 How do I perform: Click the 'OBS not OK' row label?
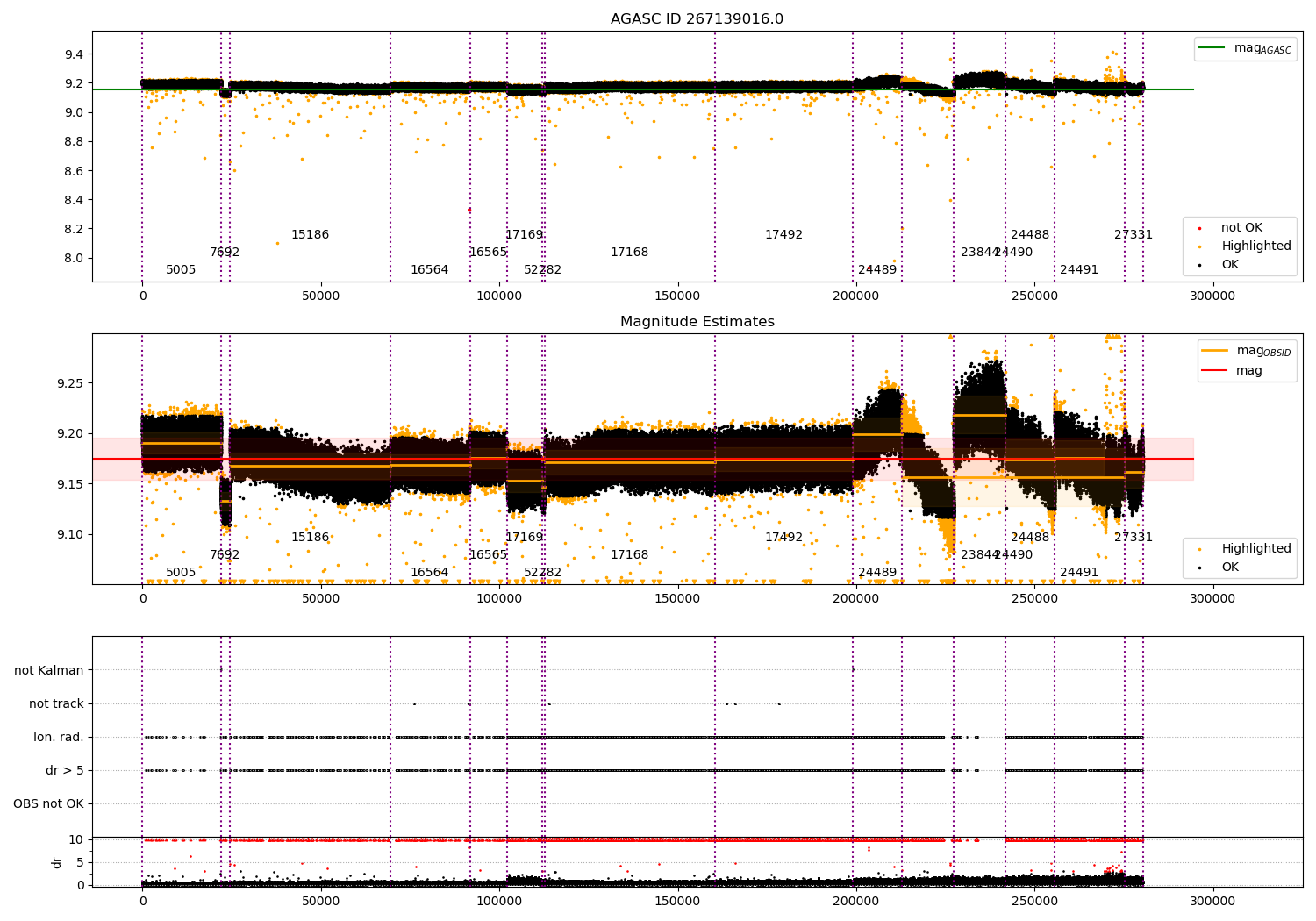click(x=48, y=803)
